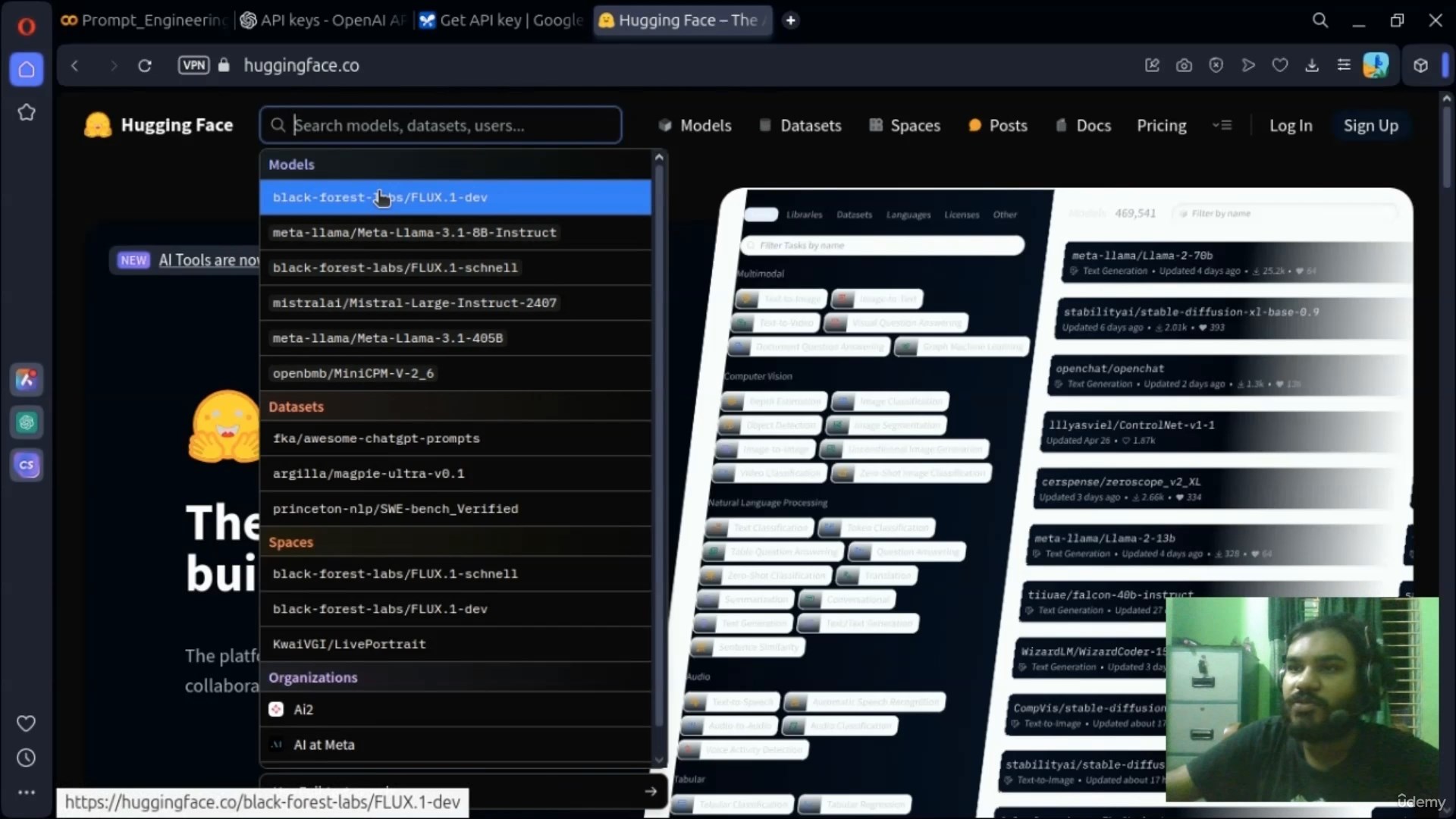Open sidebar three-dots settings
This screenshot has height=819, width=1456.
click(x=27, y=792)
